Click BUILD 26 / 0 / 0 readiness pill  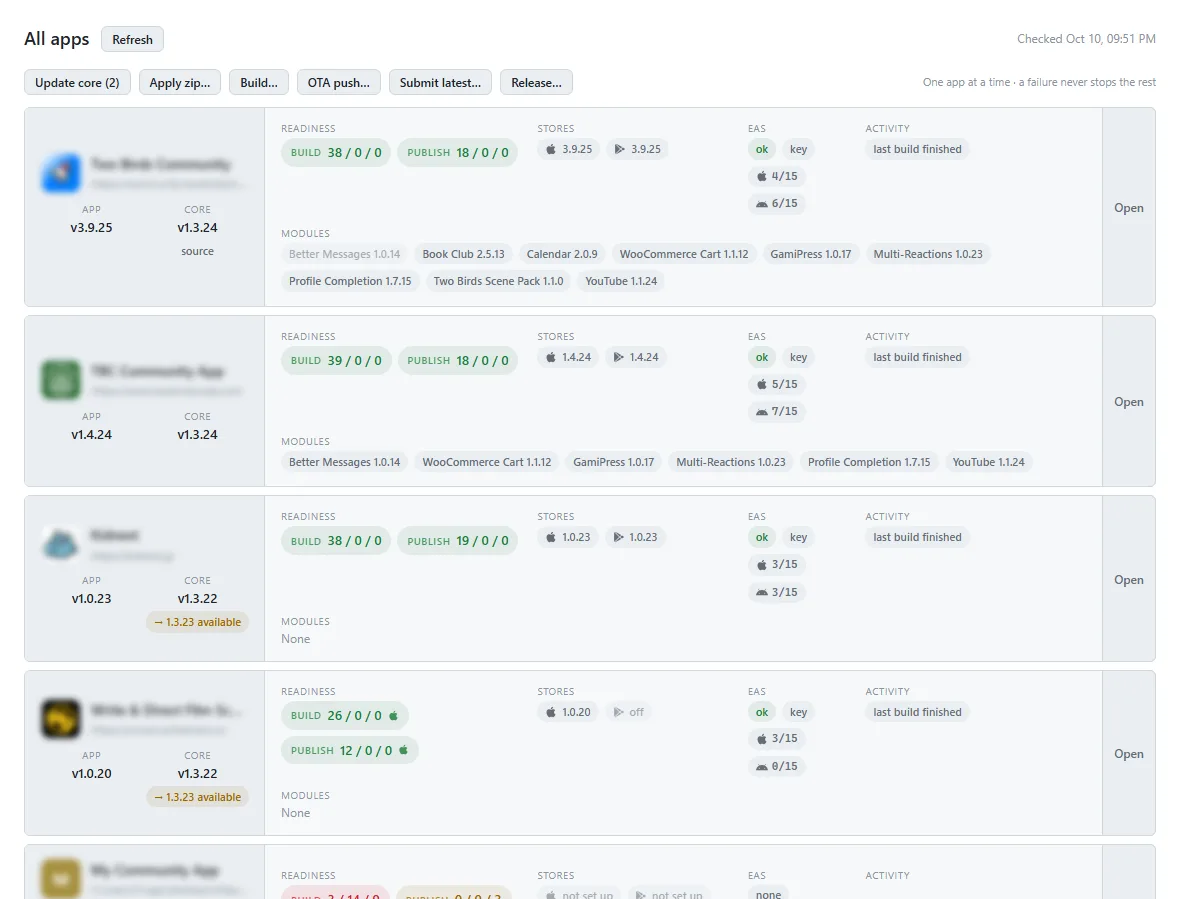(345, 715)
